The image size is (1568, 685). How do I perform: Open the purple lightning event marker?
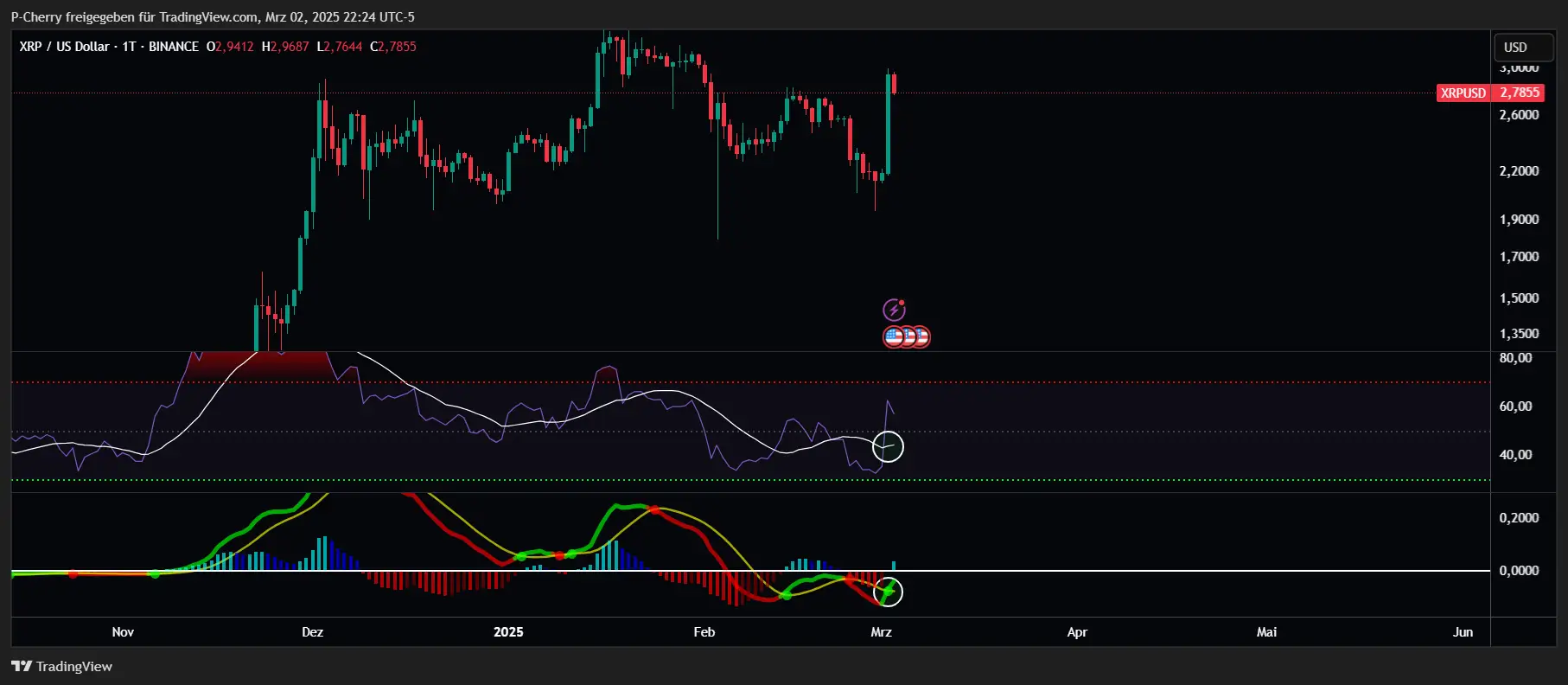(894, 310)
